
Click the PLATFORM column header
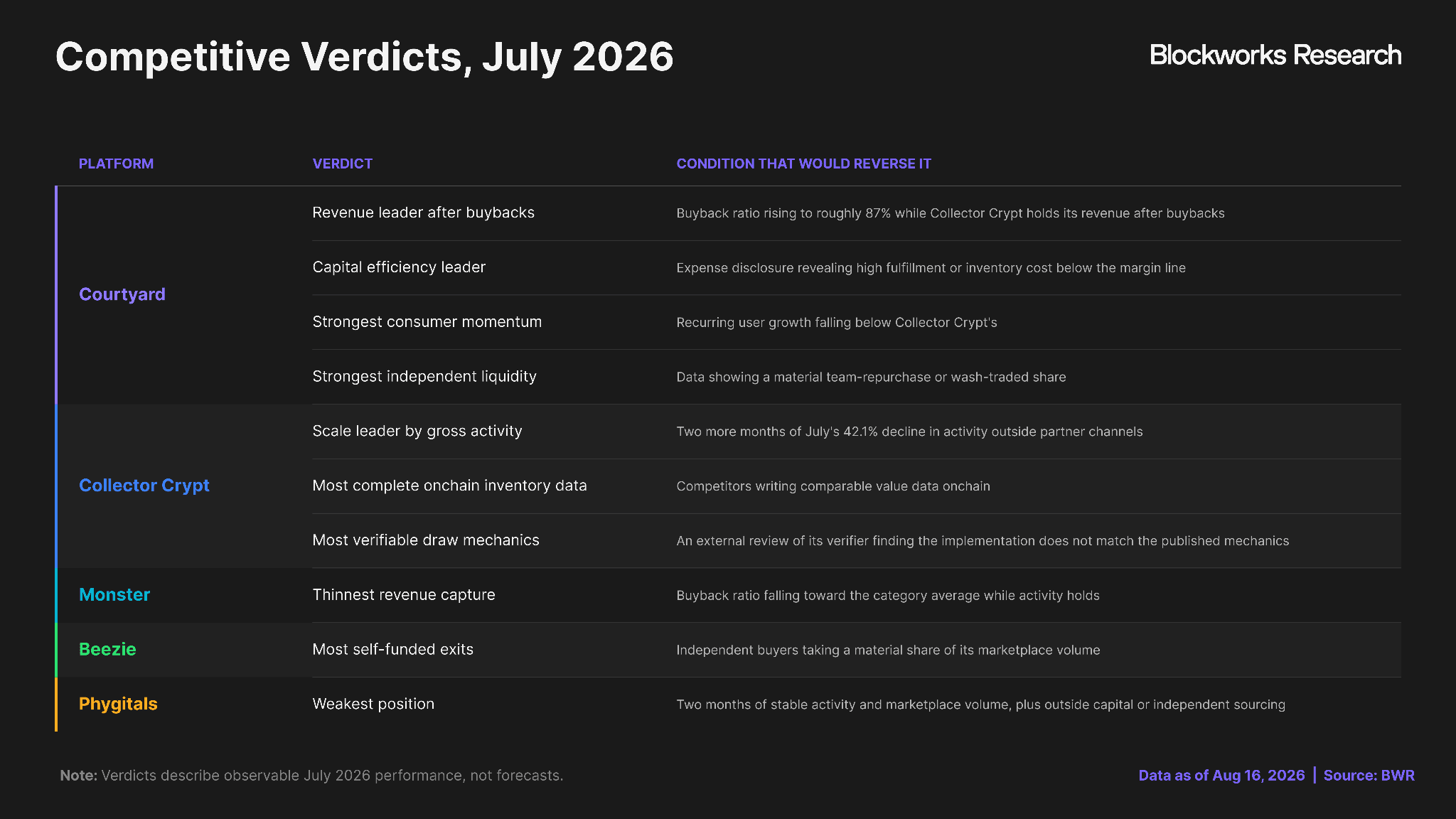pyautogui.click(x=116, y=164)
